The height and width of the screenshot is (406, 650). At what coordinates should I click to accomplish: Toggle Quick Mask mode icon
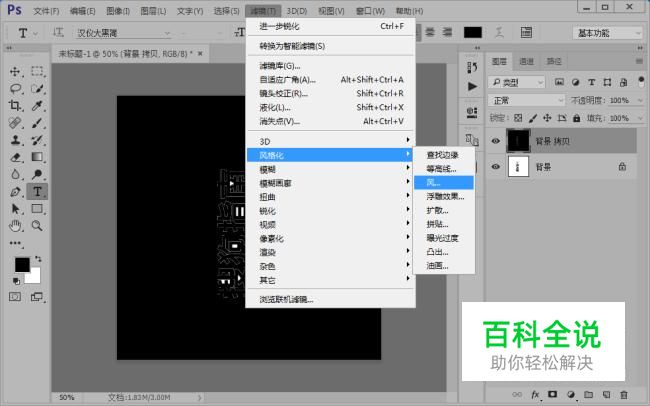pos(15,297)
